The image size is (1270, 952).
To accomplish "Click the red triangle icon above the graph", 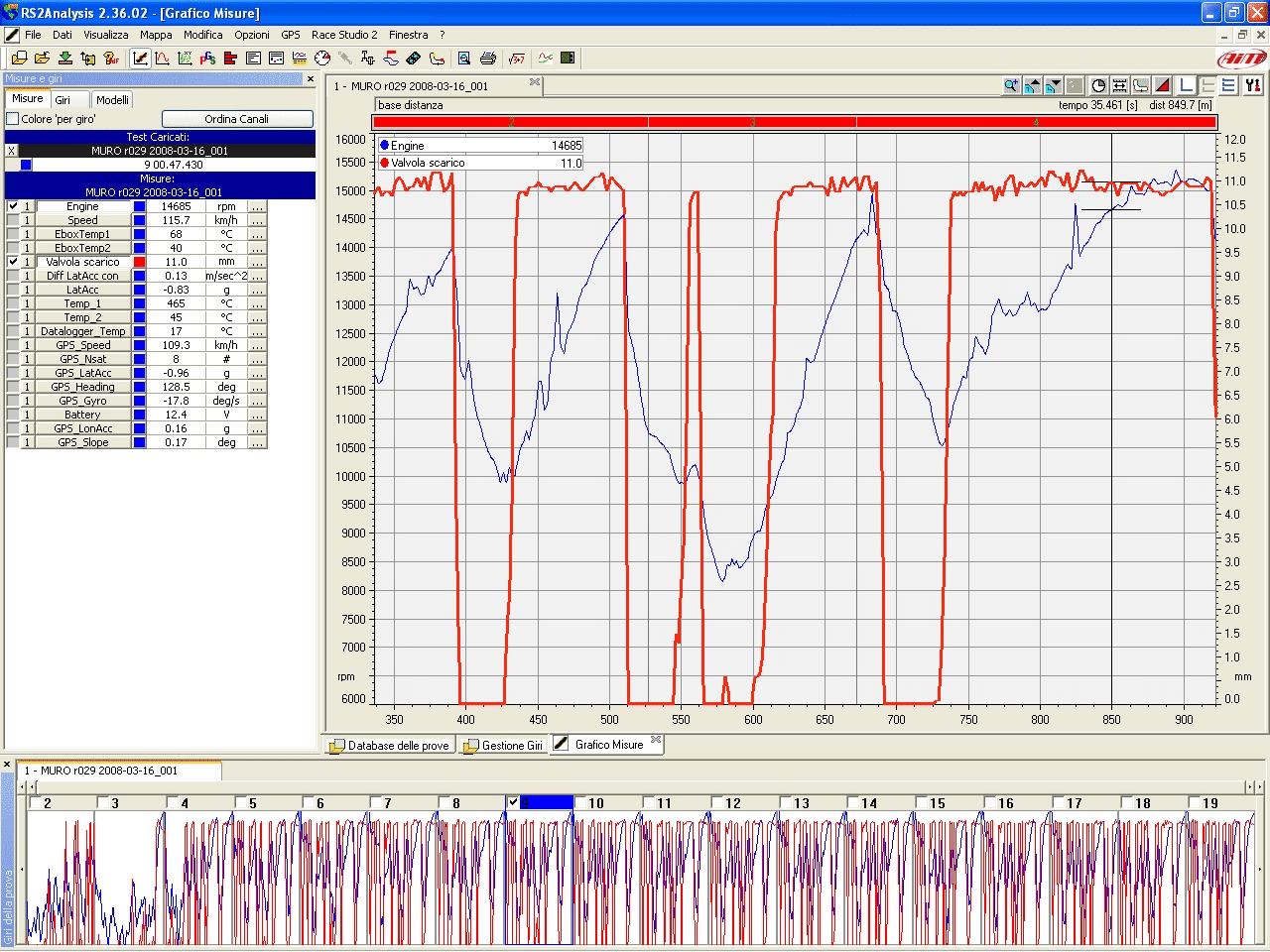I will pos(1163,86).
